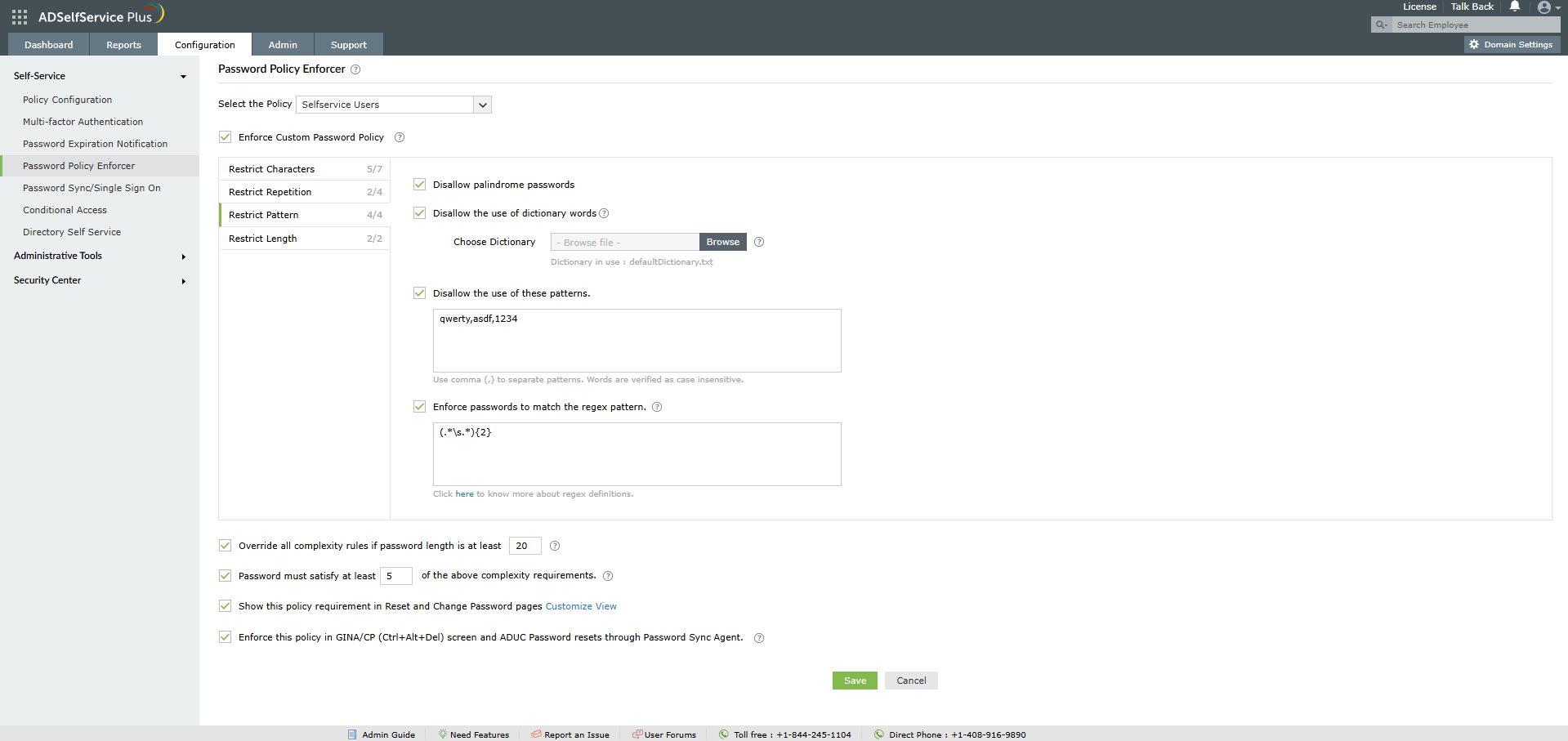Click the Admin Guide icon in footer

click(352, 734)
